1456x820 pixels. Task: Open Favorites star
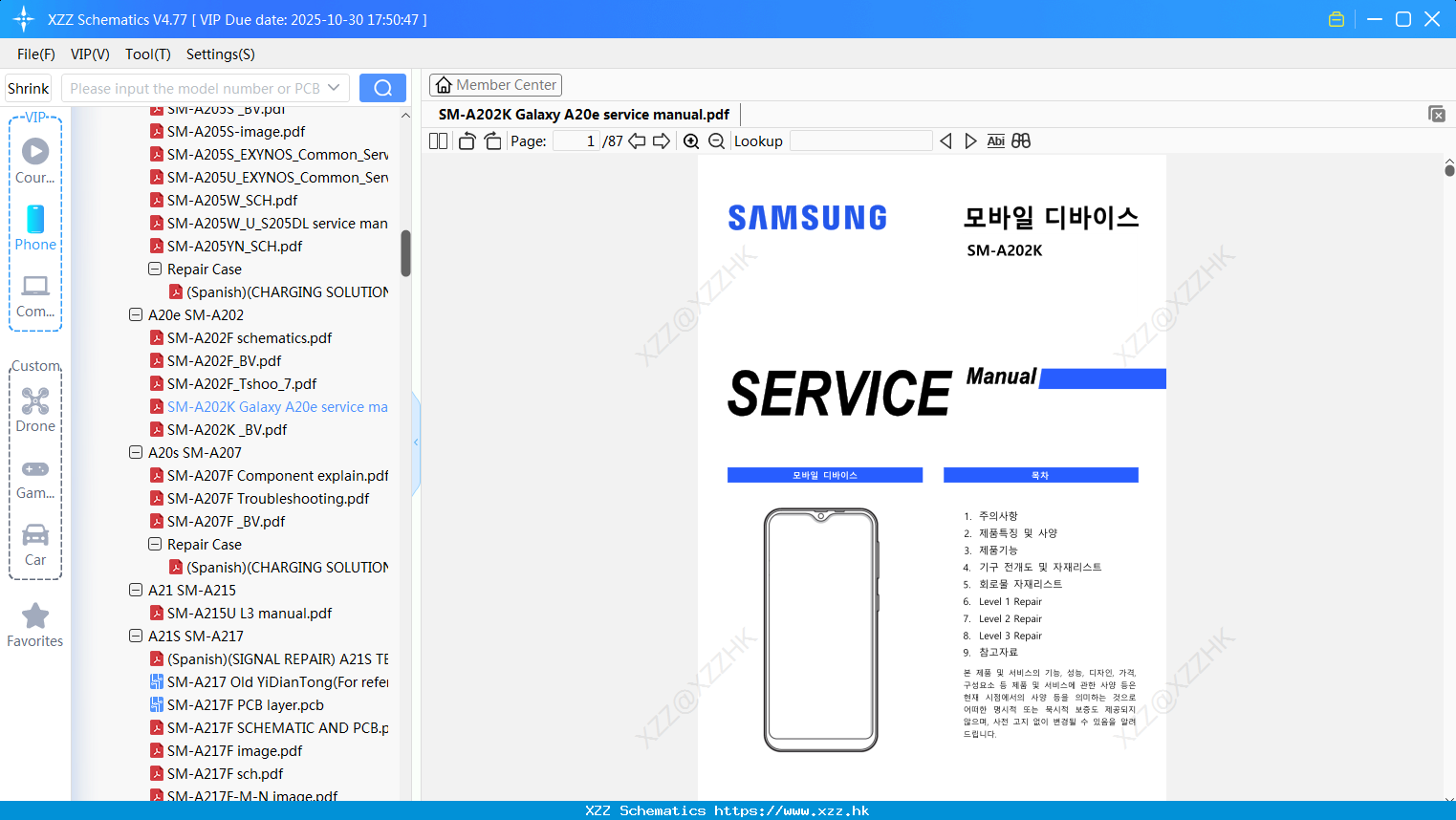[35, 625]
